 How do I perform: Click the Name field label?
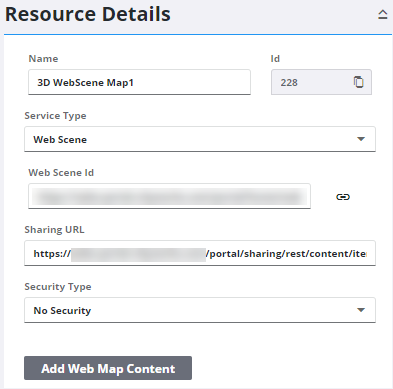pos(43,59)
